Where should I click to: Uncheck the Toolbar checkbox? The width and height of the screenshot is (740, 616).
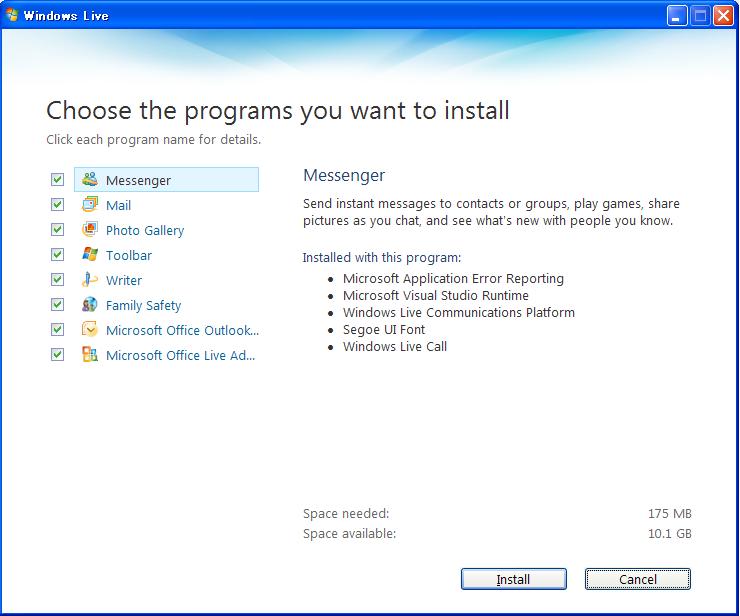(x=58, y=254)
